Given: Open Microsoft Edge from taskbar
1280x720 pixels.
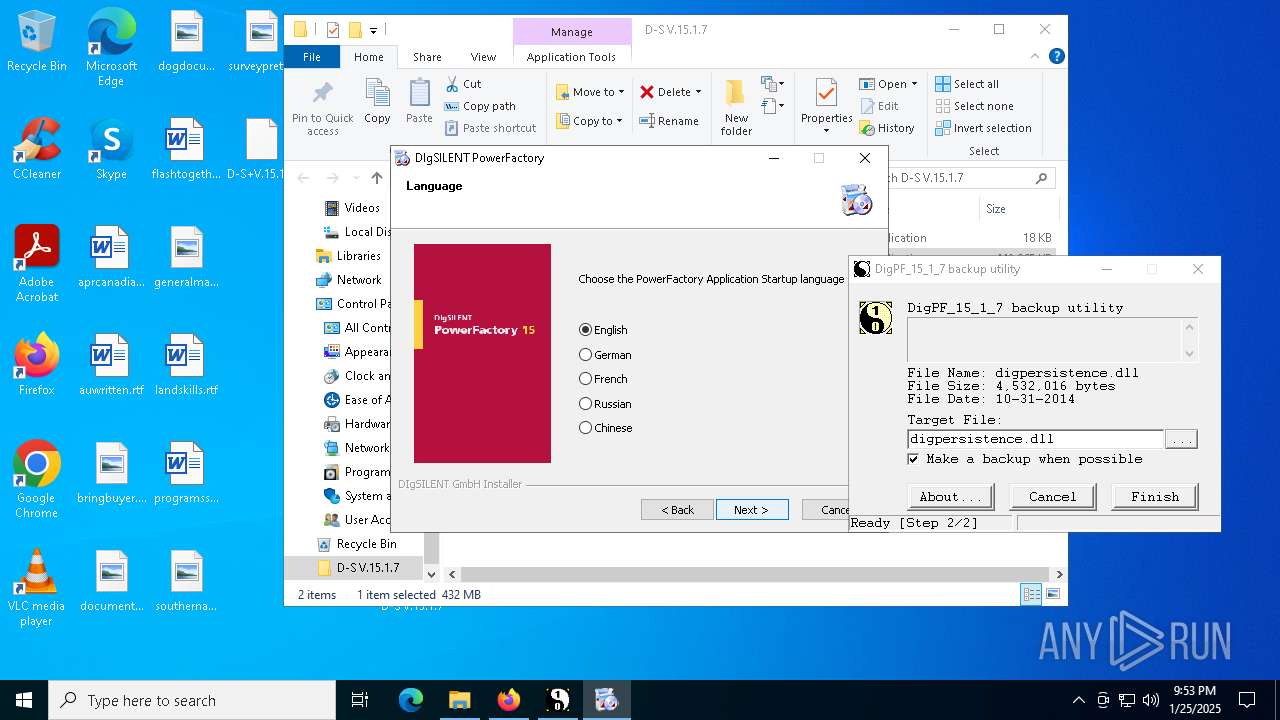Looking at the screenshot, I should (411, 700).
